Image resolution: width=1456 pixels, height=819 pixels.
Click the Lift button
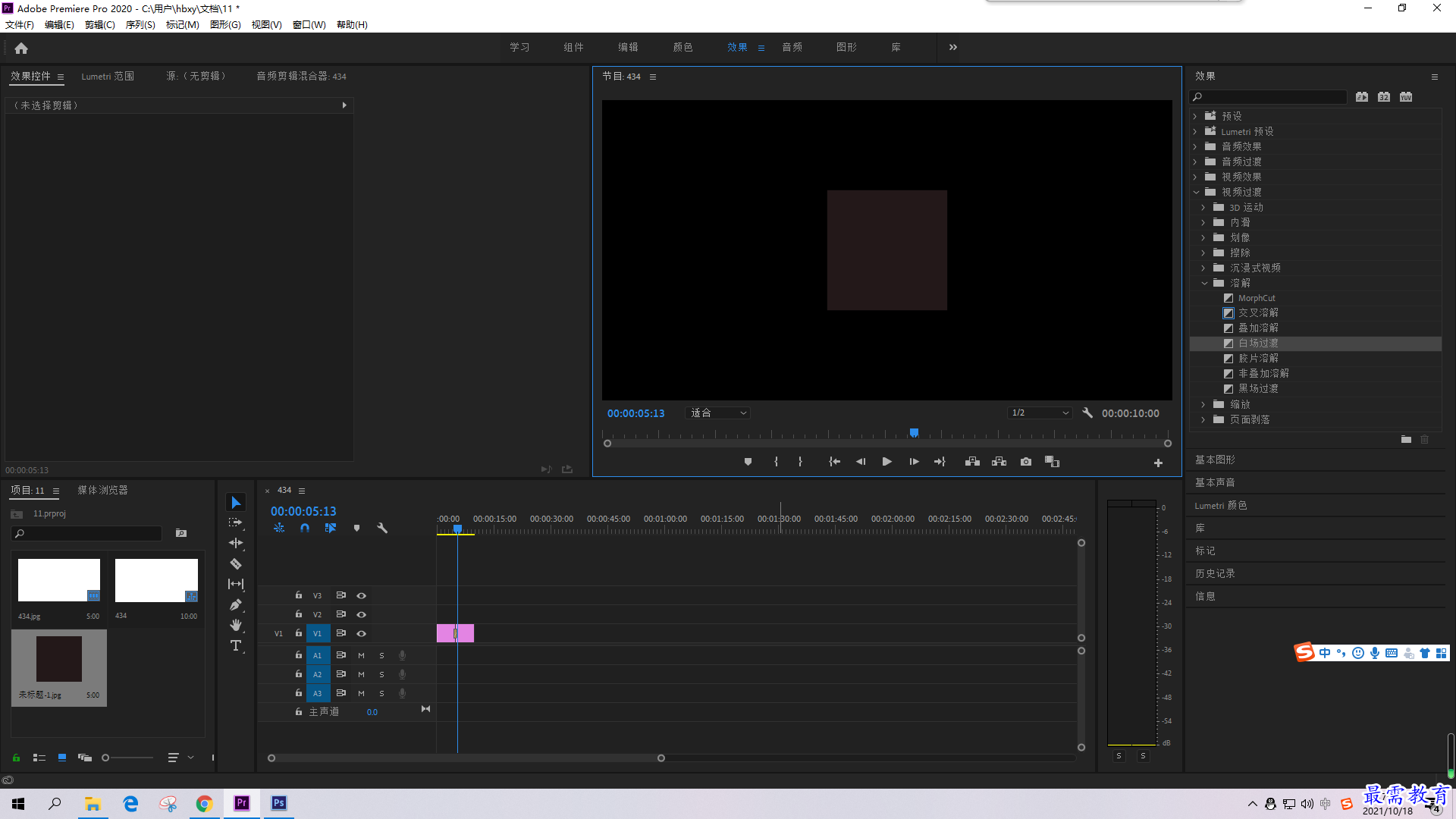(x=972, y=462)
